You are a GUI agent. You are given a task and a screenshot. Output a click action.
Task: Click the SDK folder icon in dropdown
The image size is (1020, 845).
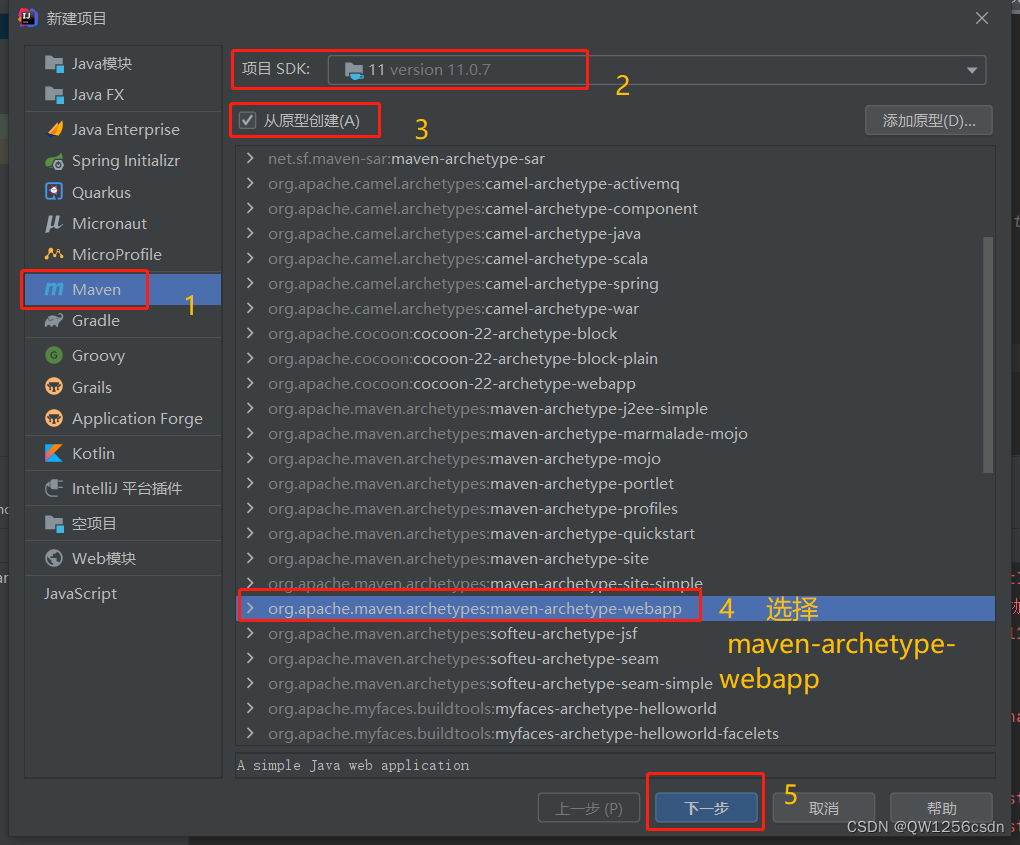354,70
